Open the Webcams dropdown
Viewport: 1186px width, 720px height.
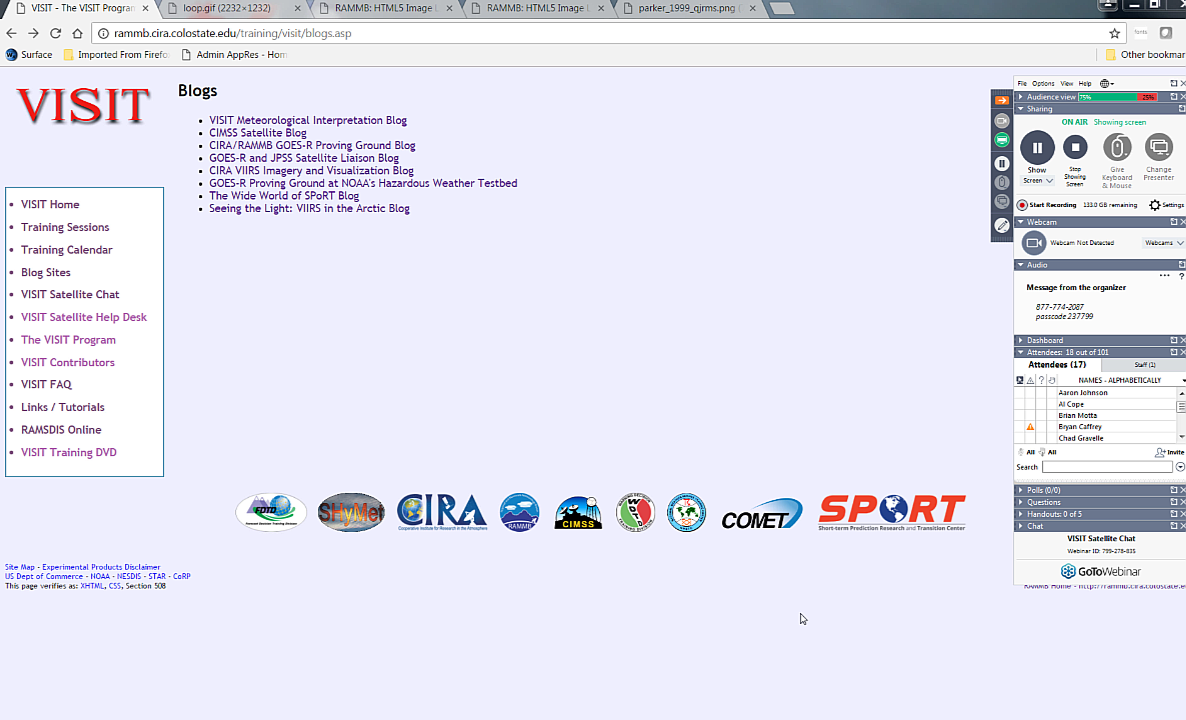point(1164,243)
